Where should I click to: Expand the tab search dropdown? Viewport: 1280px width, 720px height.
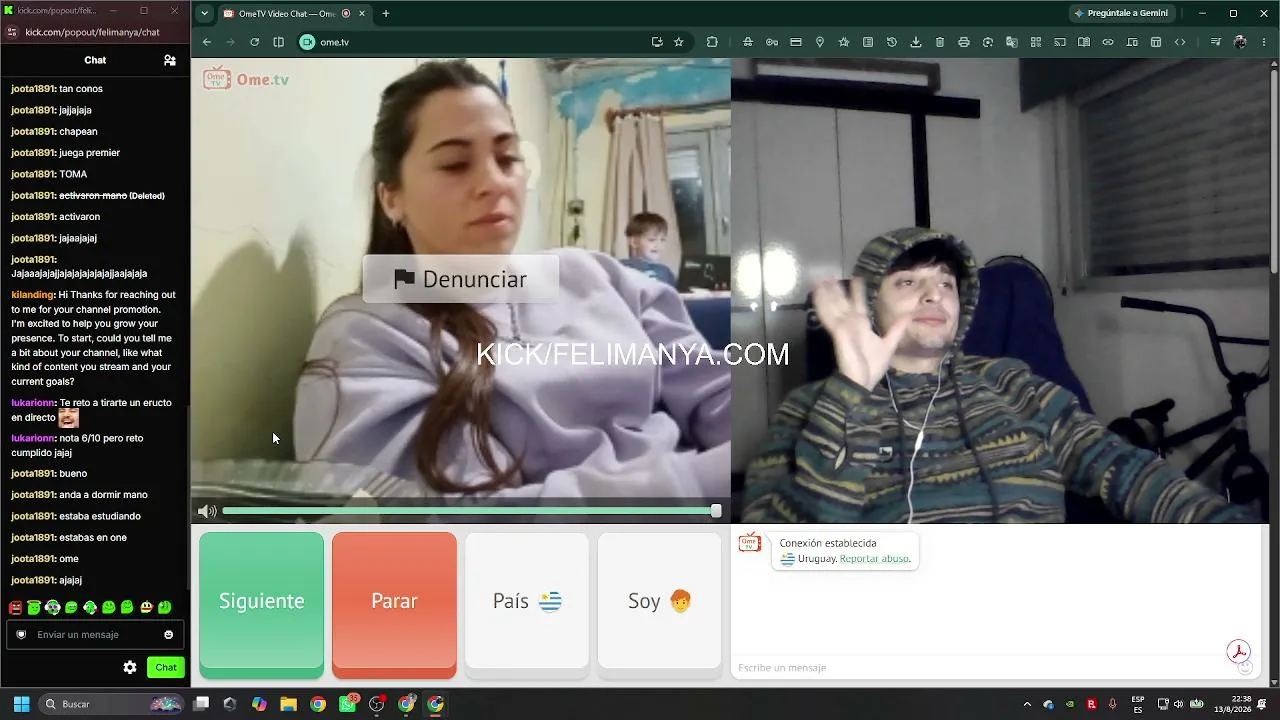coord(204,14)
